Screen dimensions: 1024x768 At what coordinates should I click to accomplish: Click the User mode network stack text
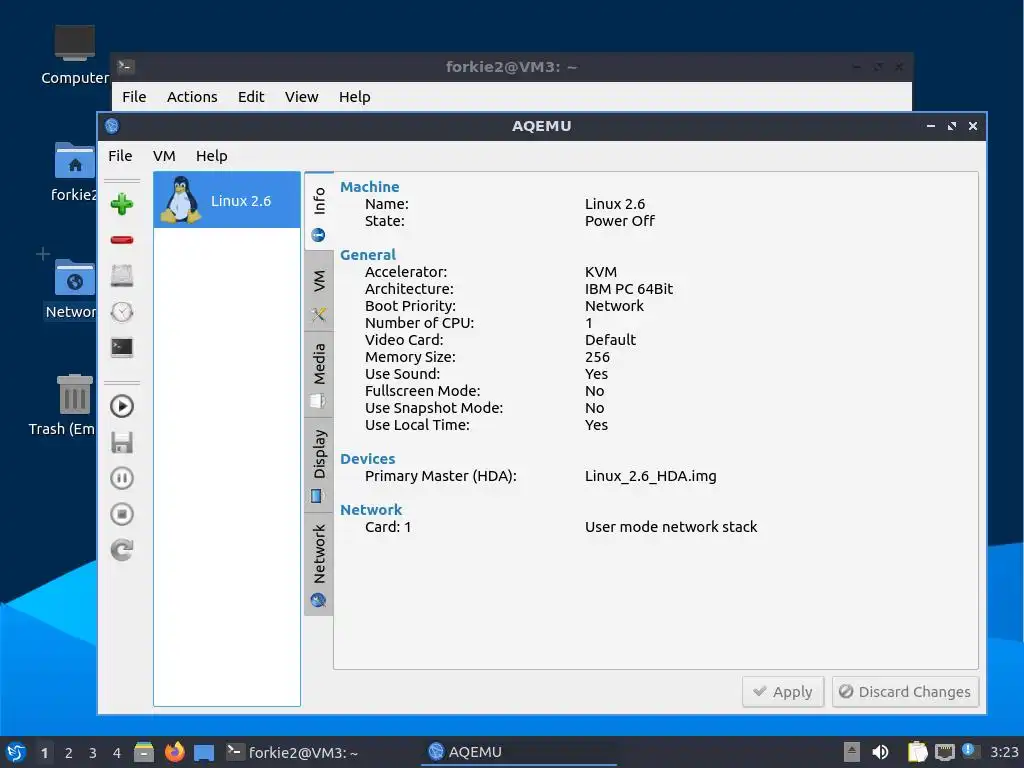pyautogui.click(x=671, y=527)
